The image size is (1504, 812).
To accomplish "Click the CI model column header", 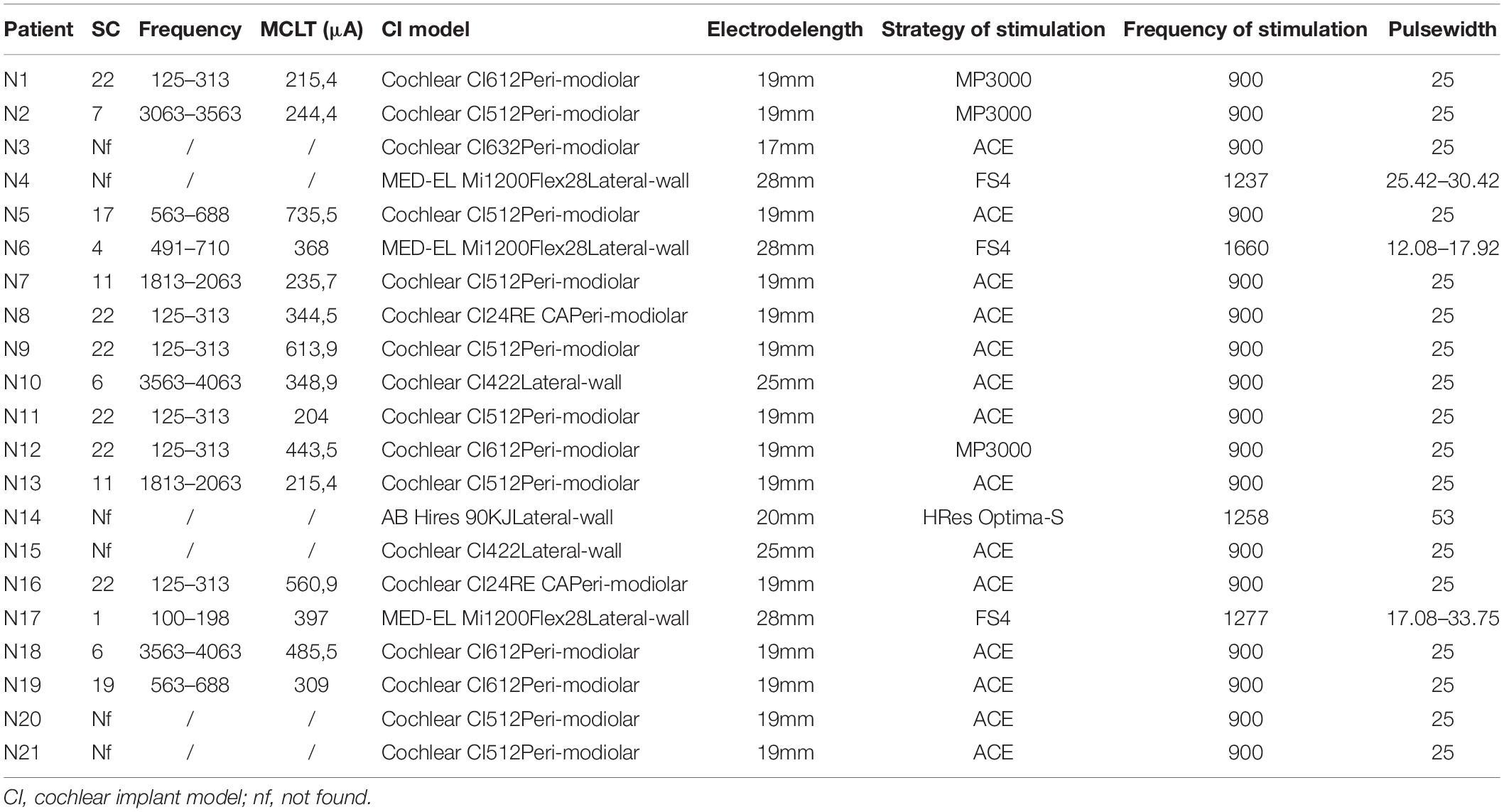I will 425,29.
